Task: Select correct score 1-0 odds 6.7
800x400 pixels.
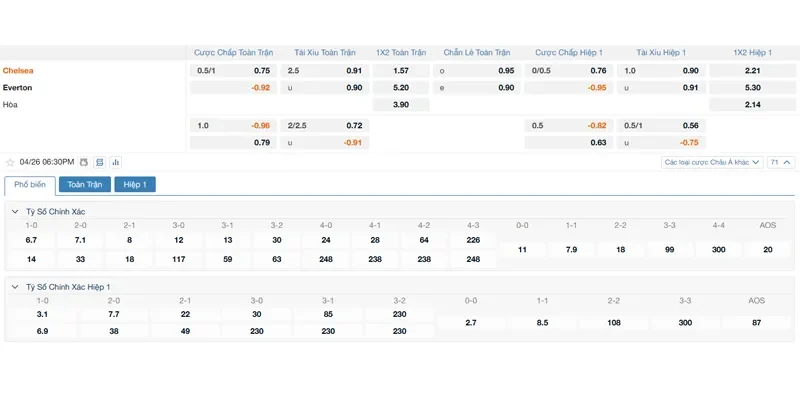Action: [31, 240]
